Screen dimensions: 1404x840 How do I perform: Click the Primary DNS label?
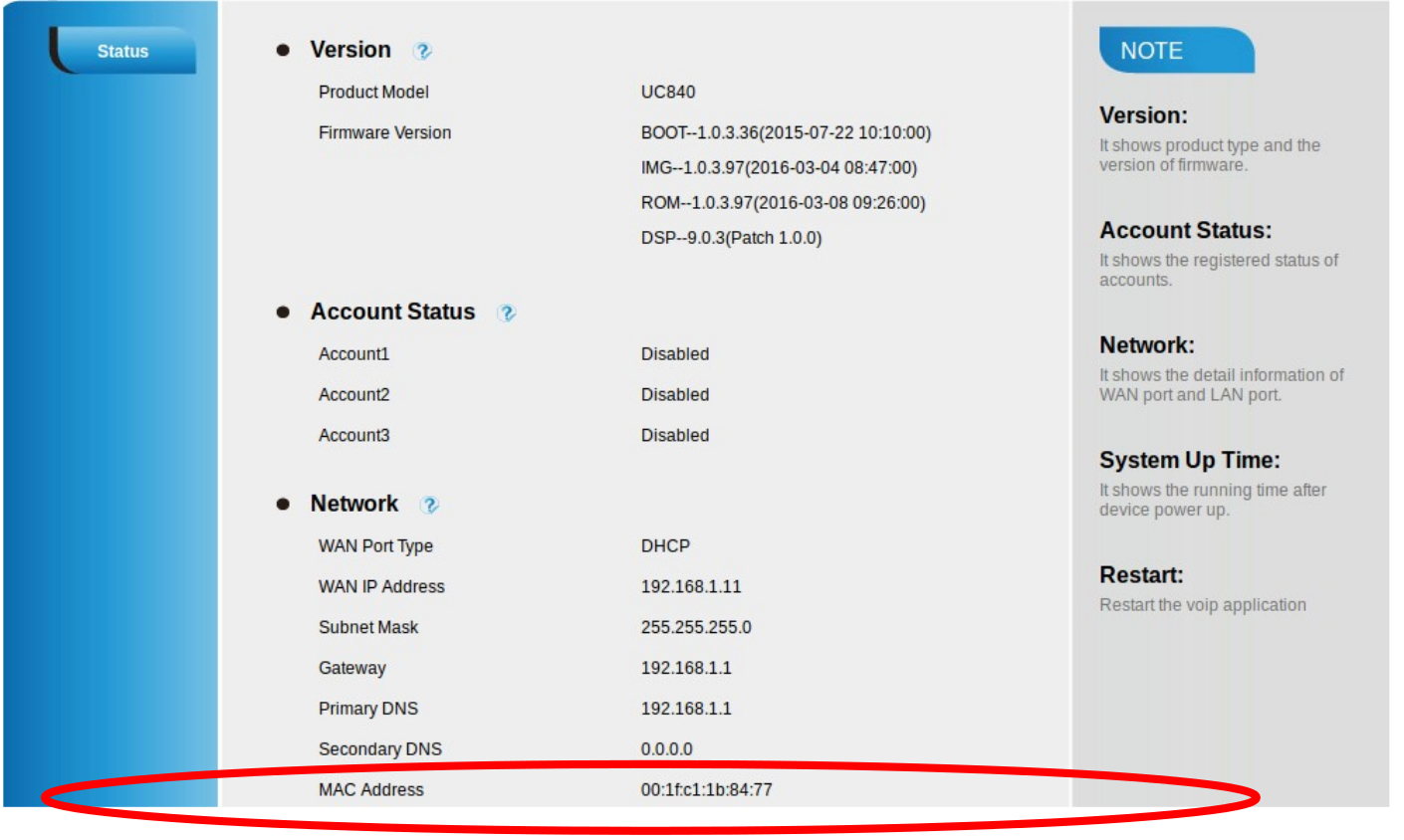pyautogui.click(x=368, y=709)
